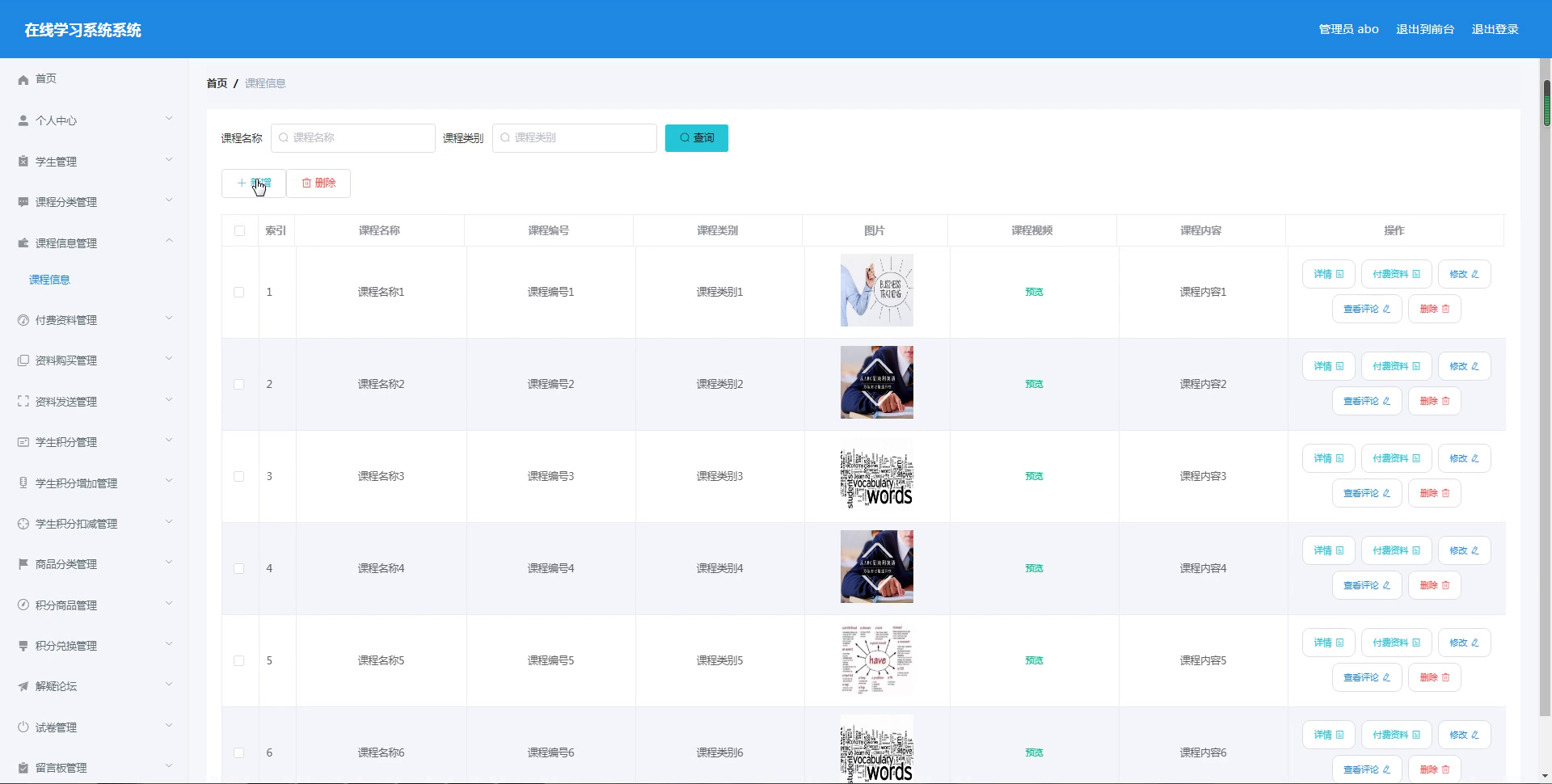Click the 预览 video link for 课程名称1
Image resolution: width=1552 pixels, height=784 pixels.
click(x=1034, y=293)
